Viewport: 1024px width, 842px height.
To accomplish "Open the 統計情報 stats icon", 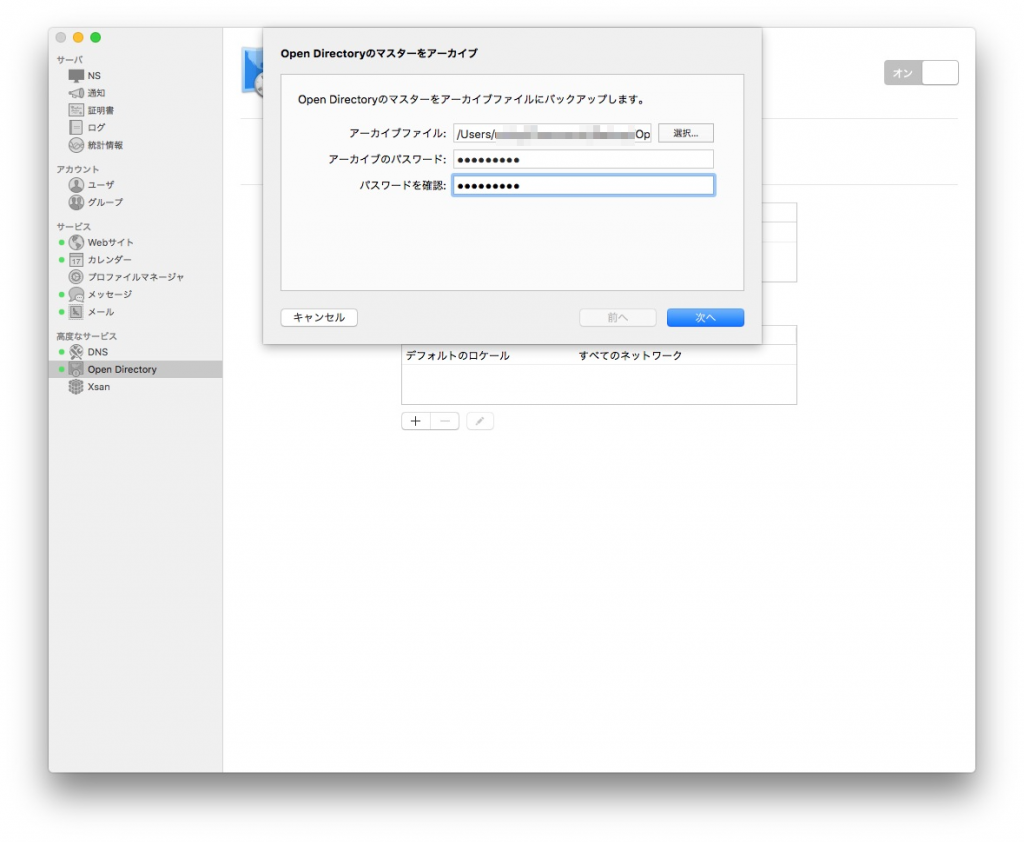I will [x=76, y=145].
